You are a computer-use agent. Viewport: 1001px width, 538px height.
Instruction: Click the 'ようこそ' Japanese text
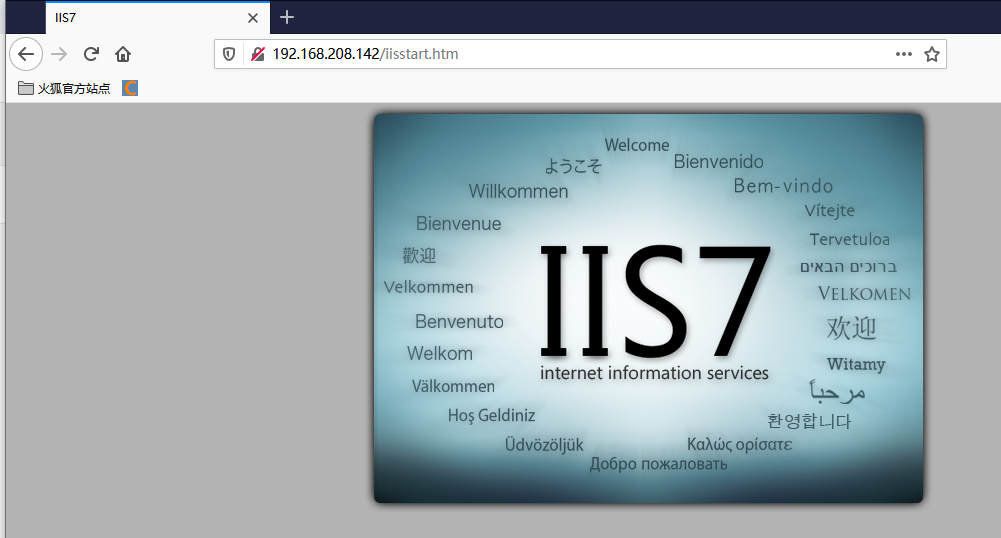tap(573, 166)
